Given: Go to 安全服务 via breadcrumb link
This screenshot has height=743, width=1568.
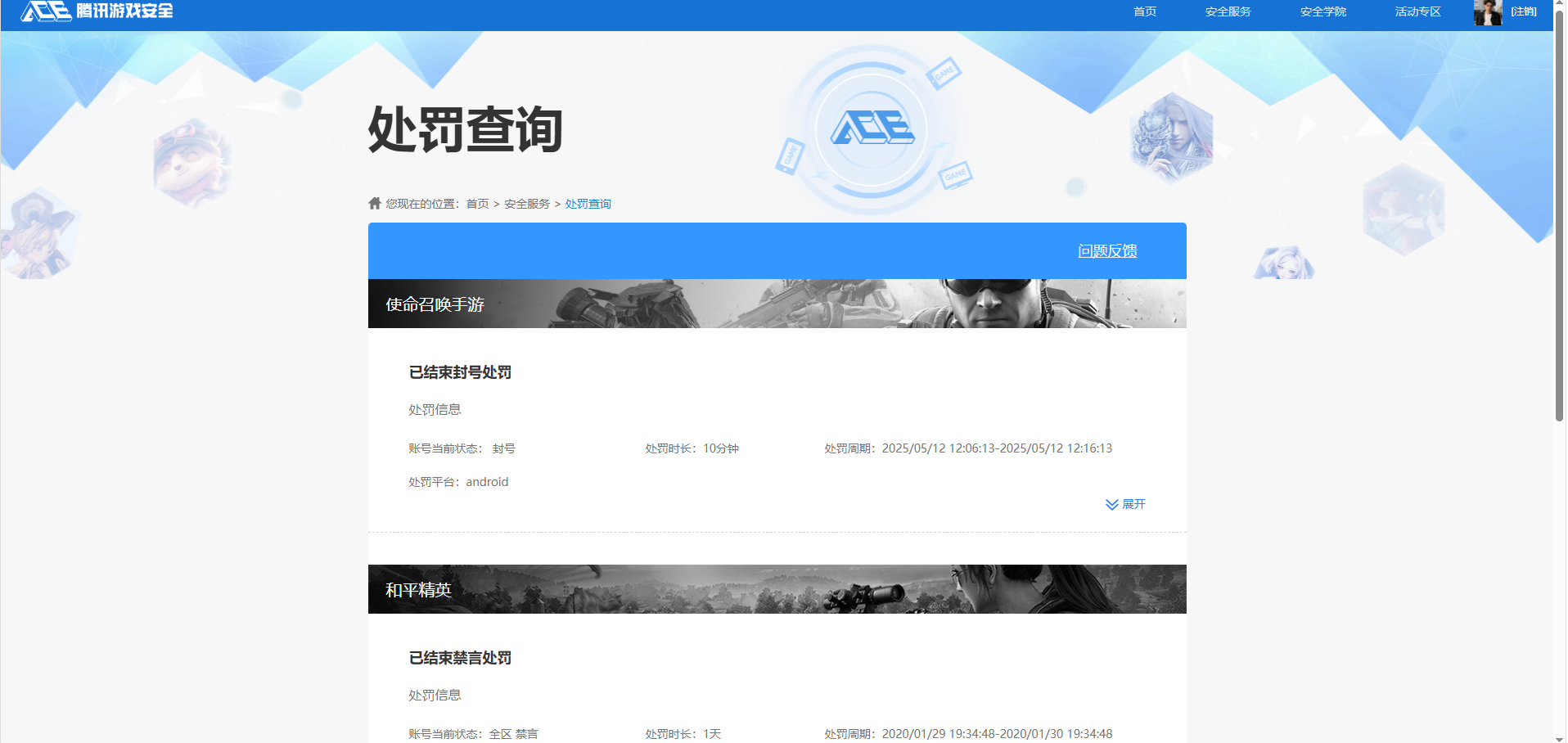Looking at the screenshot, I should point(526,204).
